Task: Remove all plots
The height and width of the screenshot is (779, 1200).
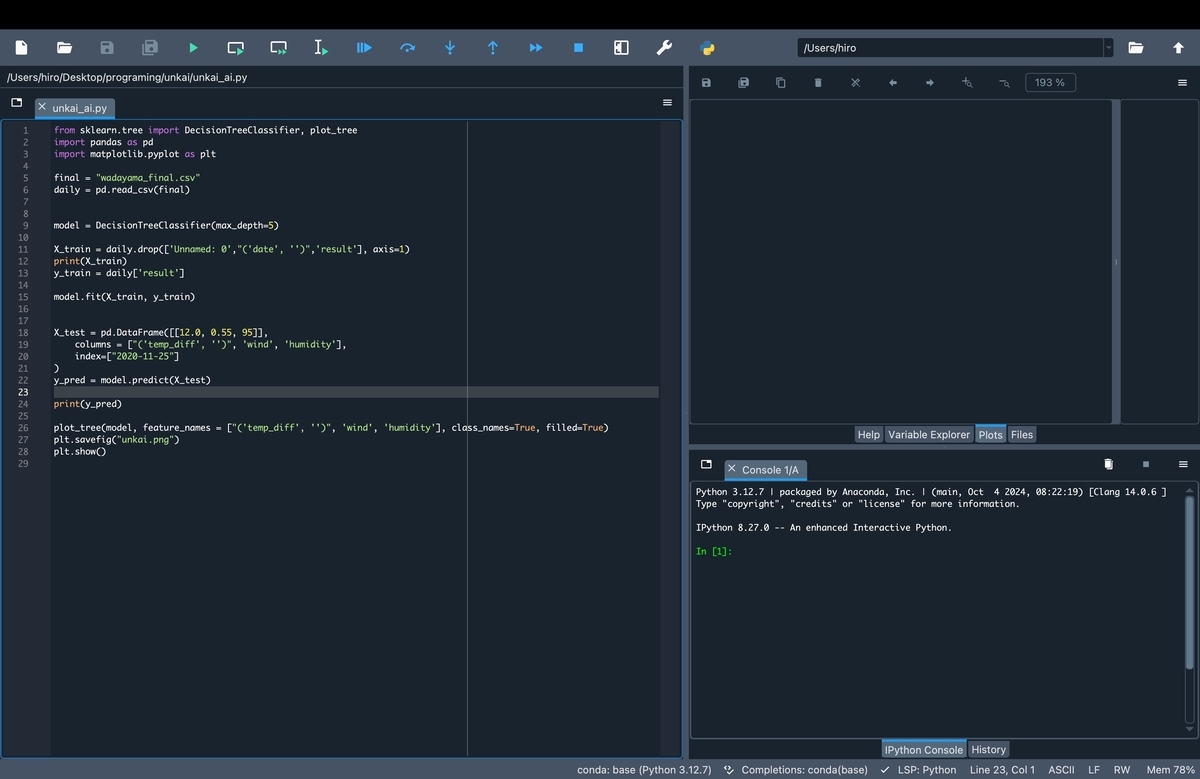Action: (x=855, y=83)
